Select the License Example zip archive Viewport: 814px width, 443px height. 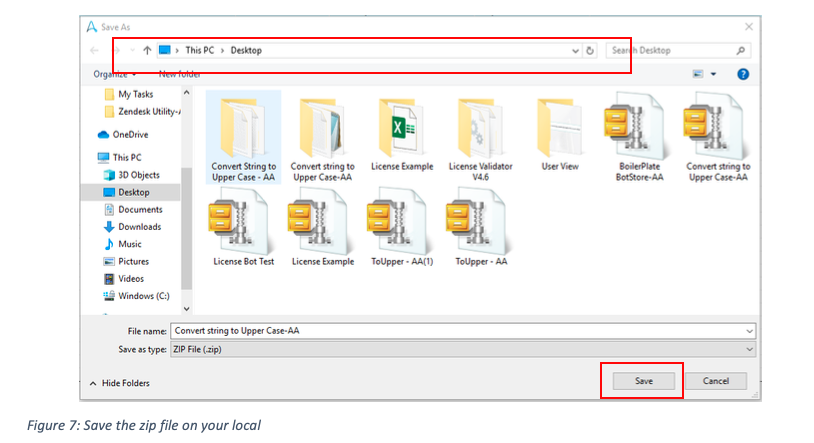(x=322, y=229)
